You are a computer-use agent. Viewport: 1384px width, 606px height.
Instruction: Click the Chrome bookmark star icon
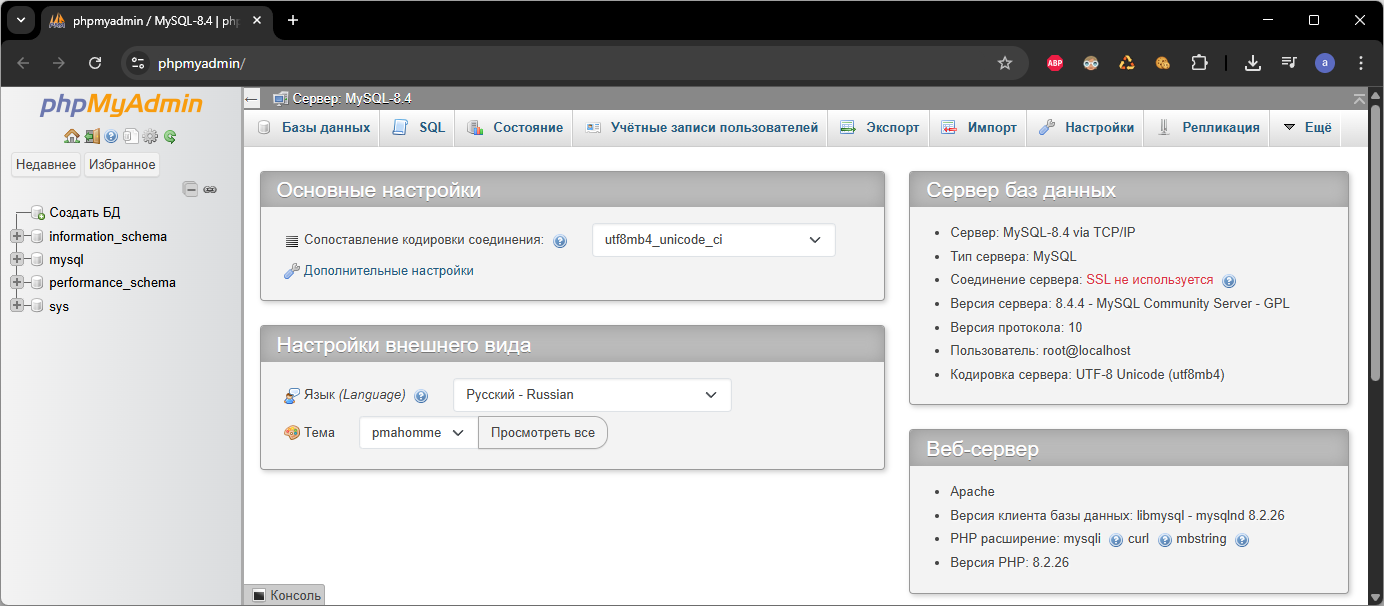coord(1005,63)
